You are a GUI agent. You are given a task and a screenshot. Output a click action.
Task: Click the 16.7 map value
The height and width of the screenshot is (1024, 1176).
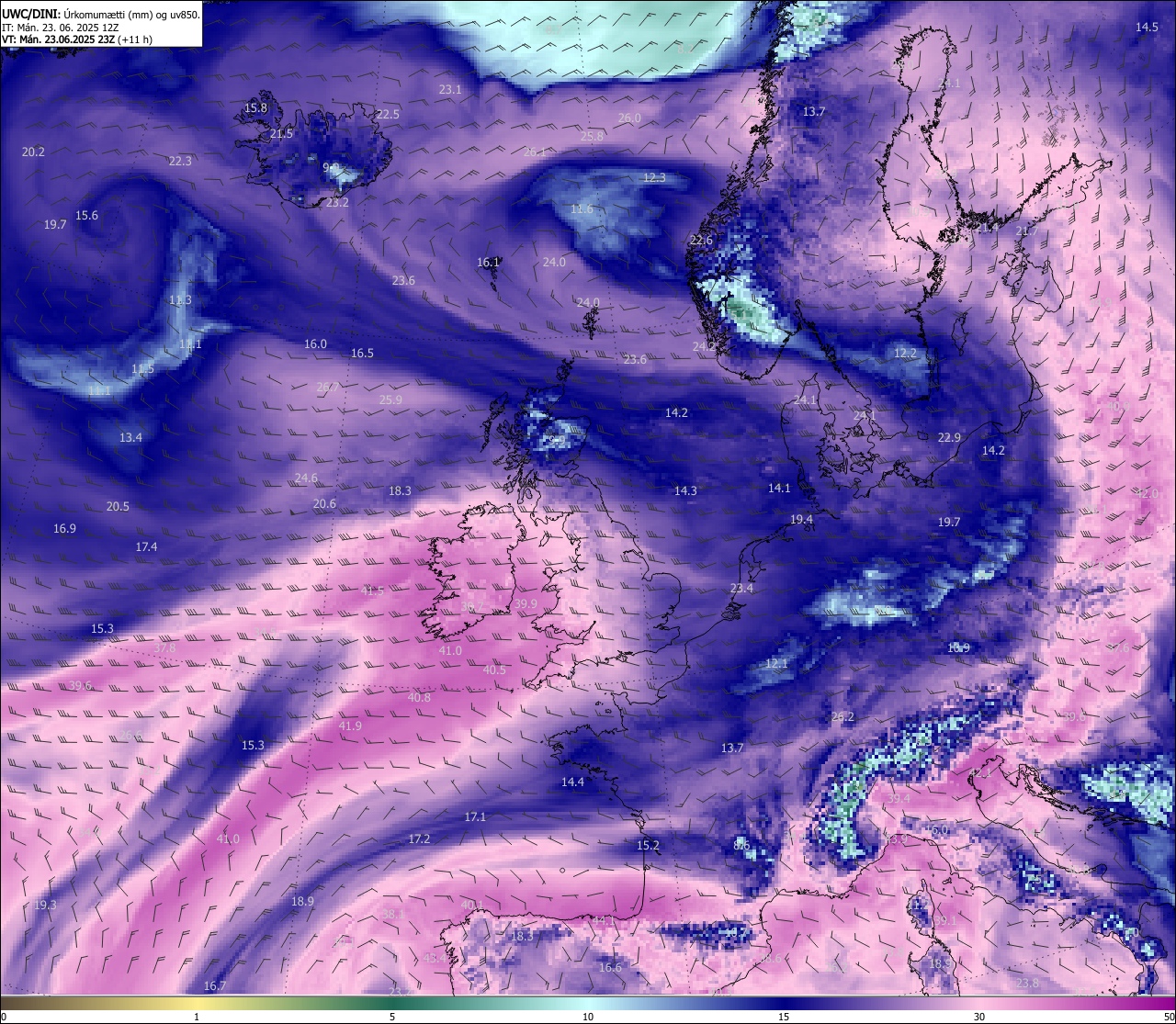214,986
